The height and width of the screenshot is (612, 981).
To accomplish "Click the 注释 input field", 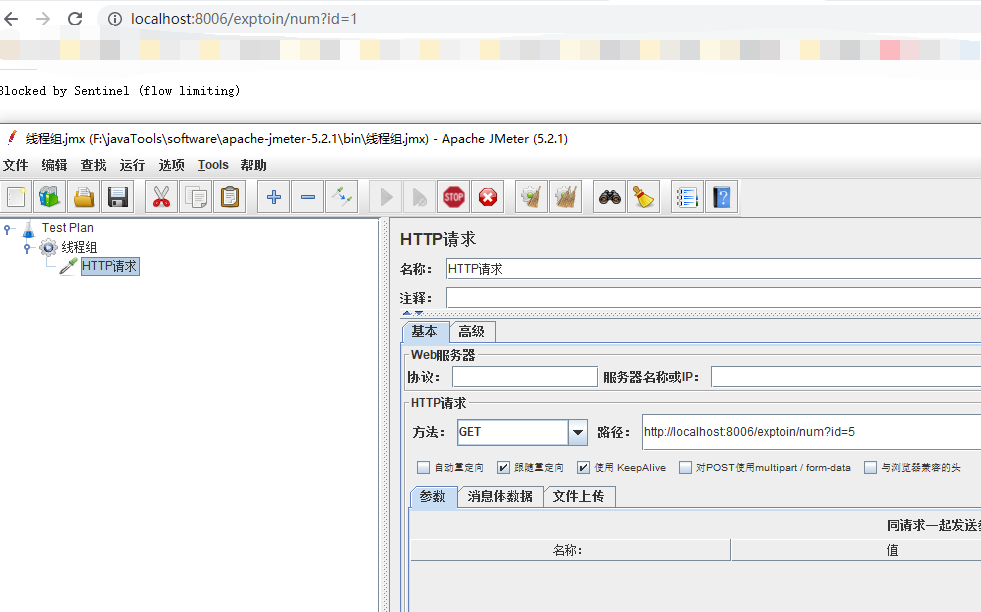I will tap(713, 298).
